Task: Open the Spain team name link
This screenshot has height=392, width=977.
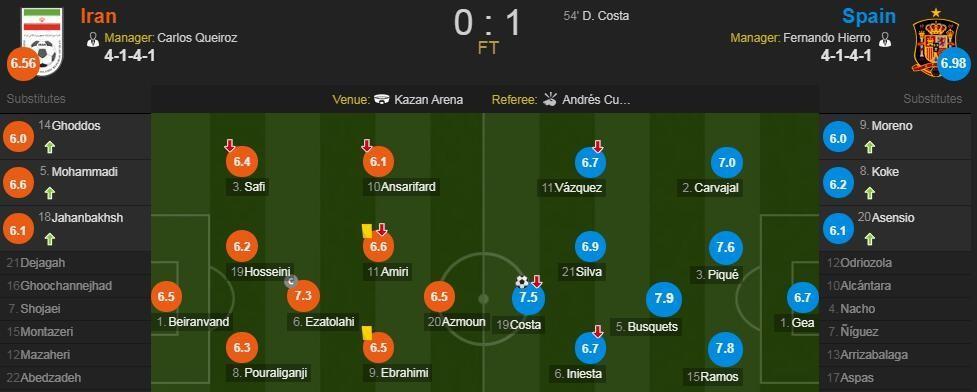Action: [868, 16]
